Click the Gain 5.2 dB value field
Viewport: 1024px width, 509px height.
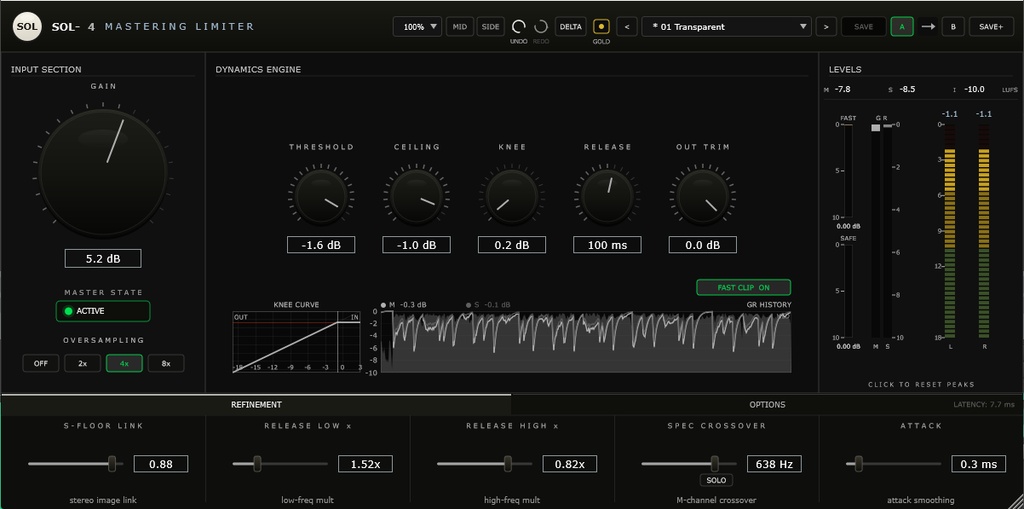tap(103, 258)
